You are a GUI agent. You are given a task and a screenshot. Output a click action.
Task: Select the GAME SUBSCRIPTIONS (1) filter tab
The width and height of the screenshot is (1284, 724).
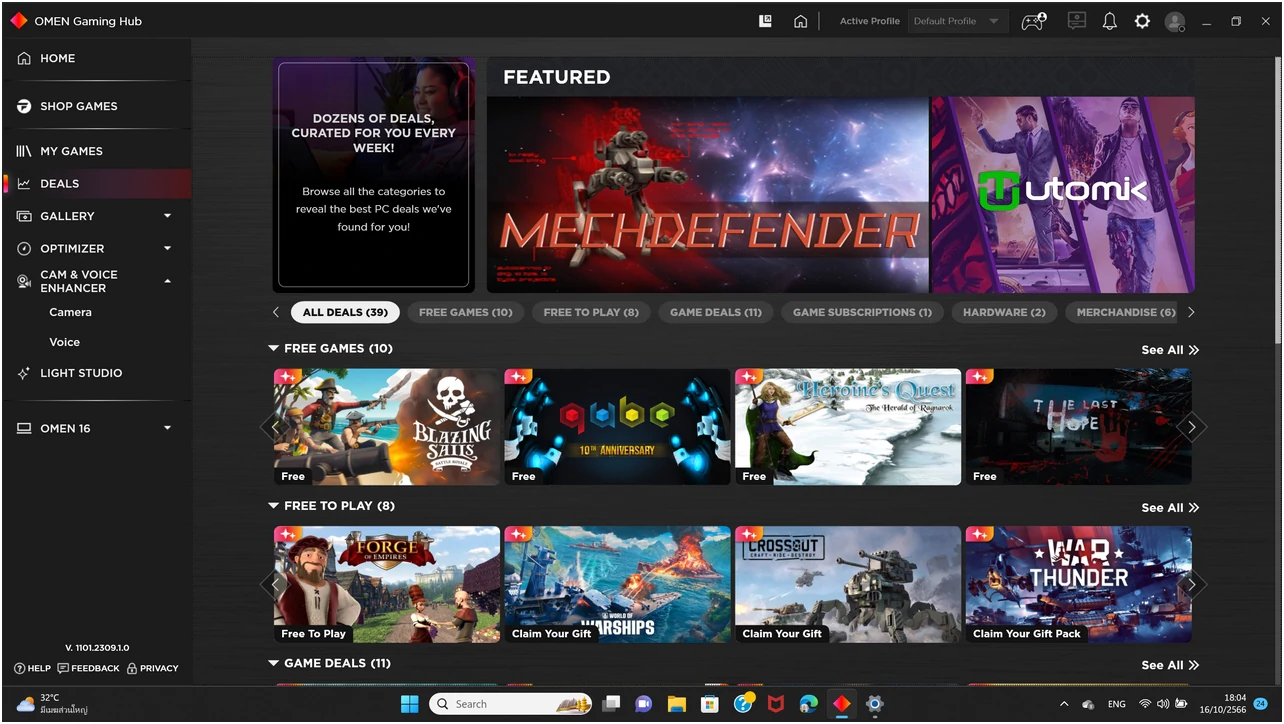(862, 312)
